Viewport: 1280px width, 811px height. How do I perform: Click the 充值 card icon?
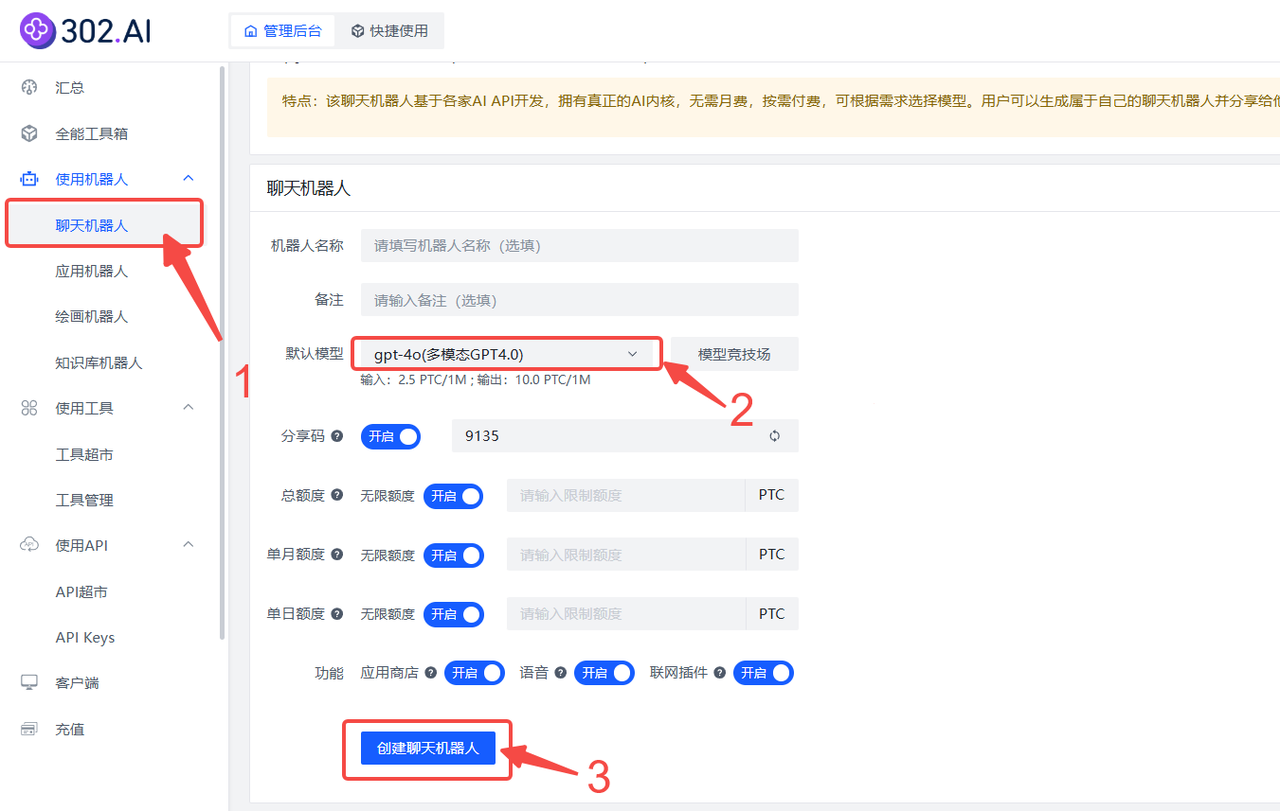[30, 729]
